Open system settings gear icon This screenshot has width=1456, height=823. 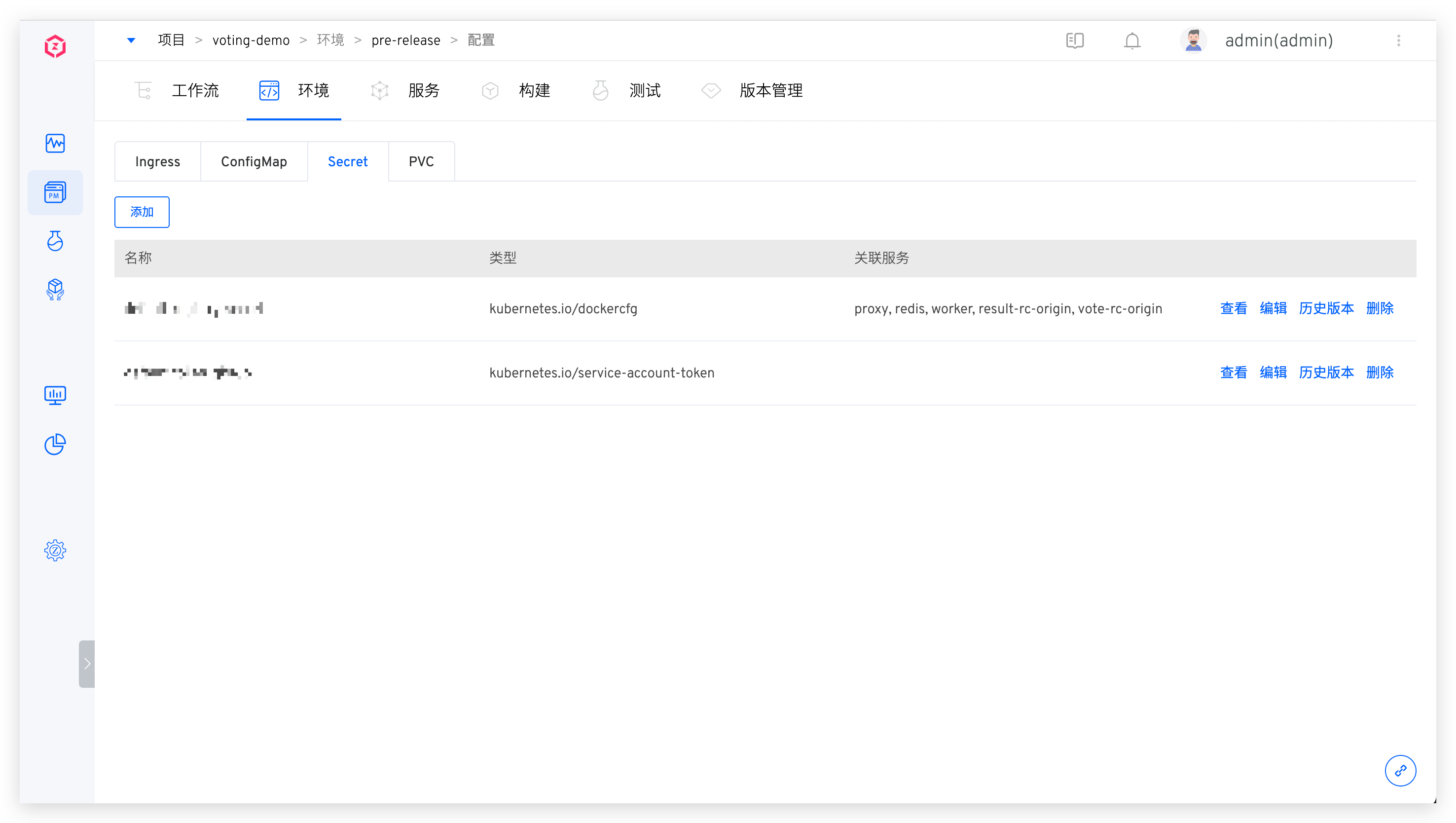coord(55,550)
